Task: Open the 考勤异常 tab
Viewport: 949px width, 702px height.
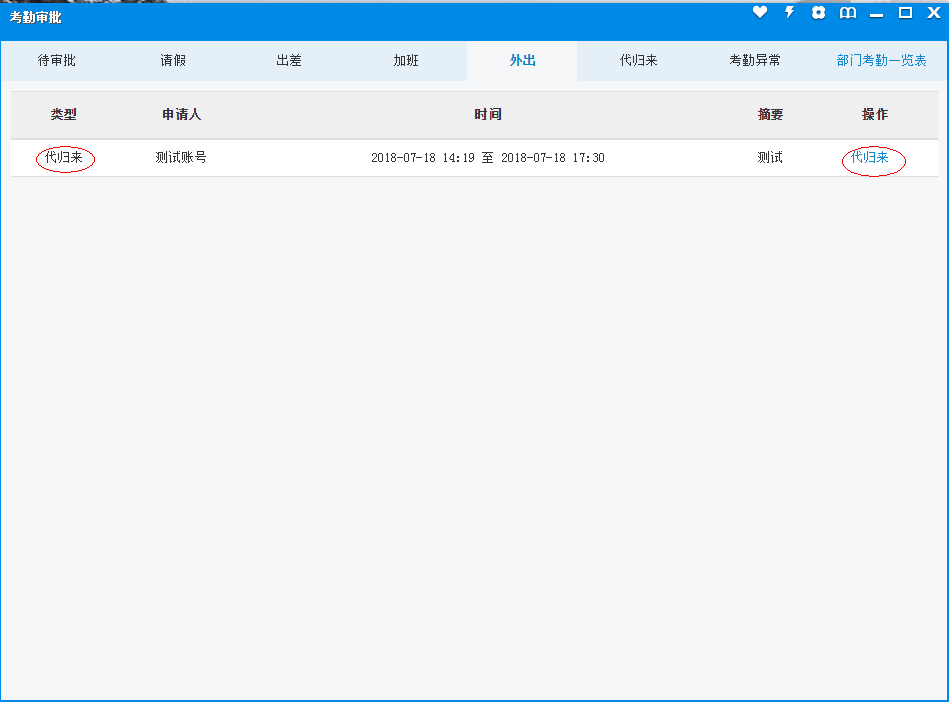Action: click(755, 61)
